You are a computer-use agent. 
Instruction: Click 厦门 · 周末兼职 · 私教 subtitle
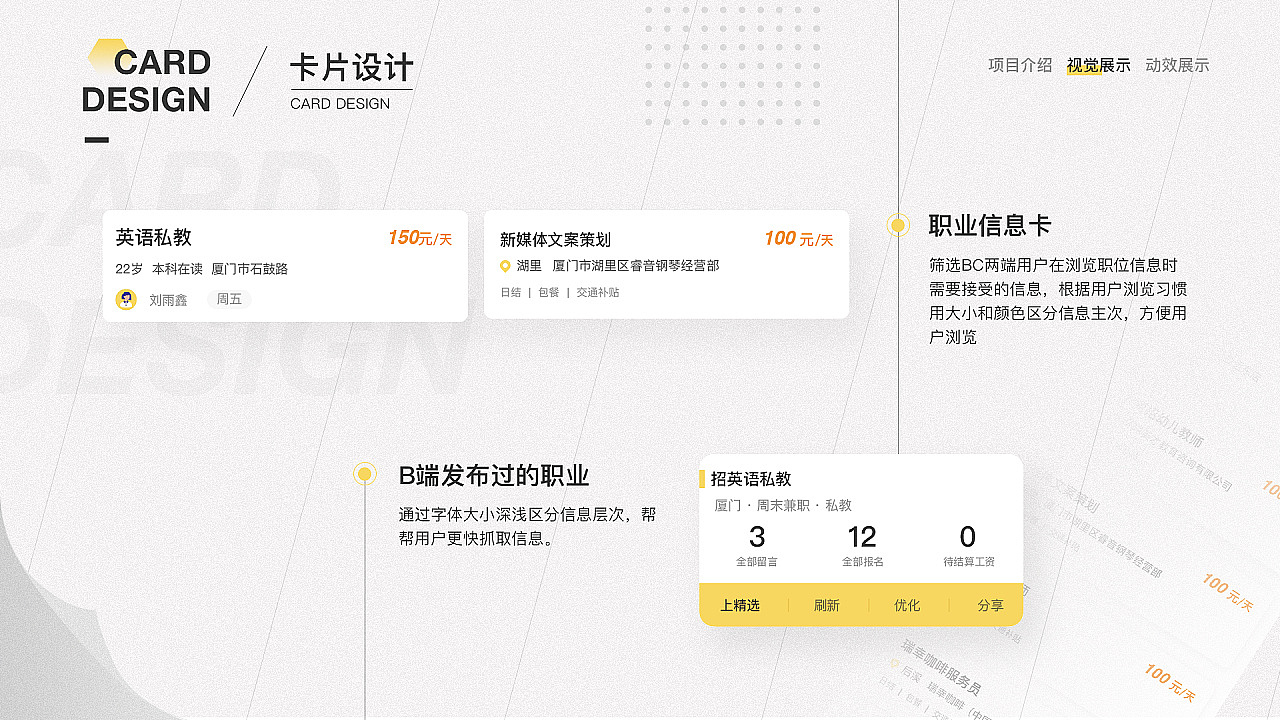pos(783,505)
